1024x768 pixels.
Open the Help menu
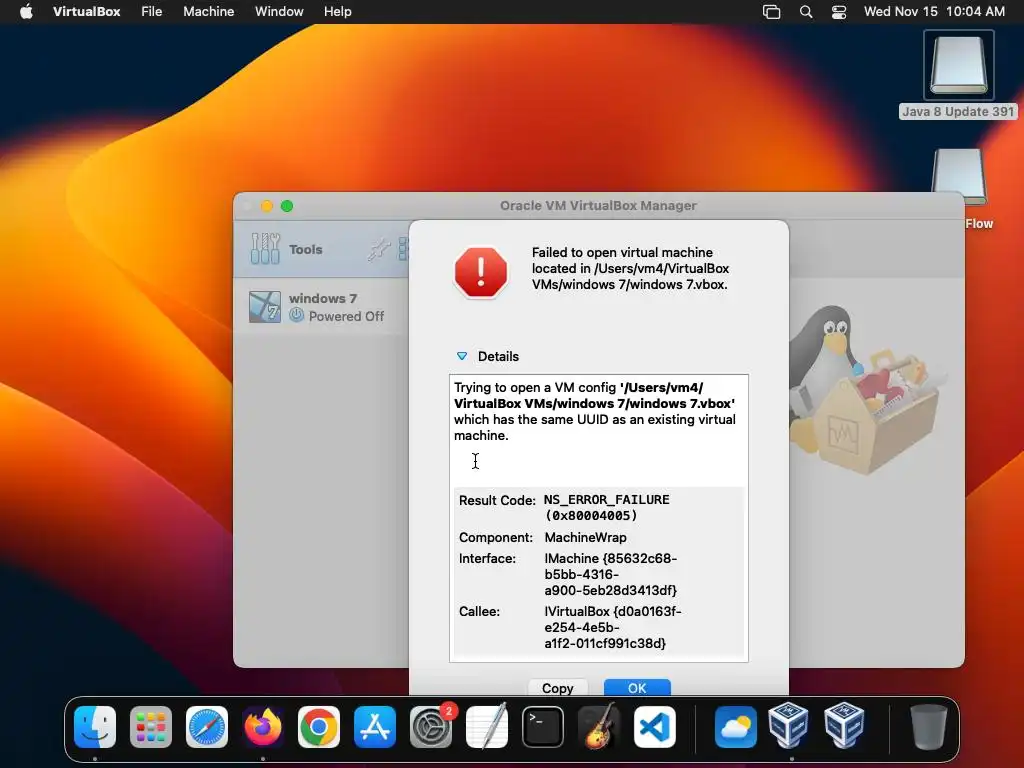click(338, 12)
